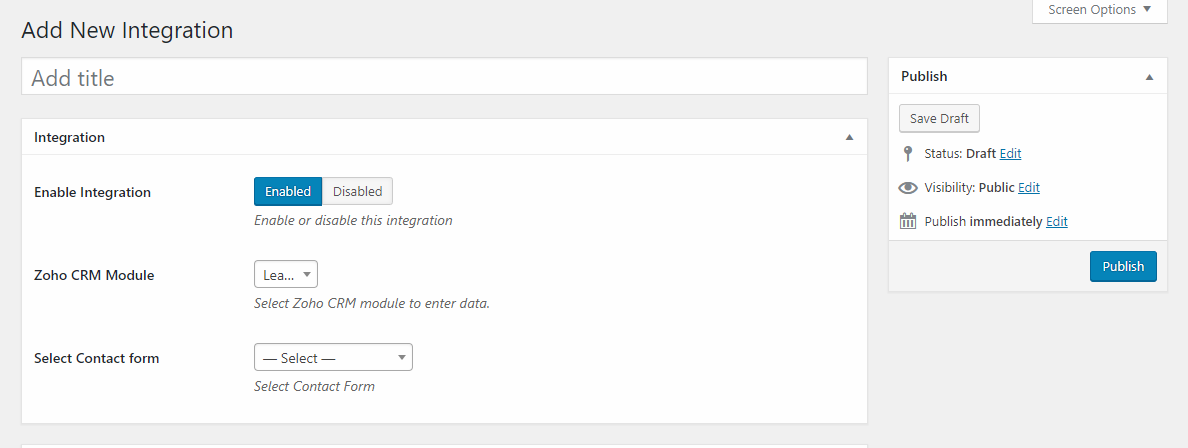
Task: Switch integration to Disabled
Action: click(x=357, y=191)
